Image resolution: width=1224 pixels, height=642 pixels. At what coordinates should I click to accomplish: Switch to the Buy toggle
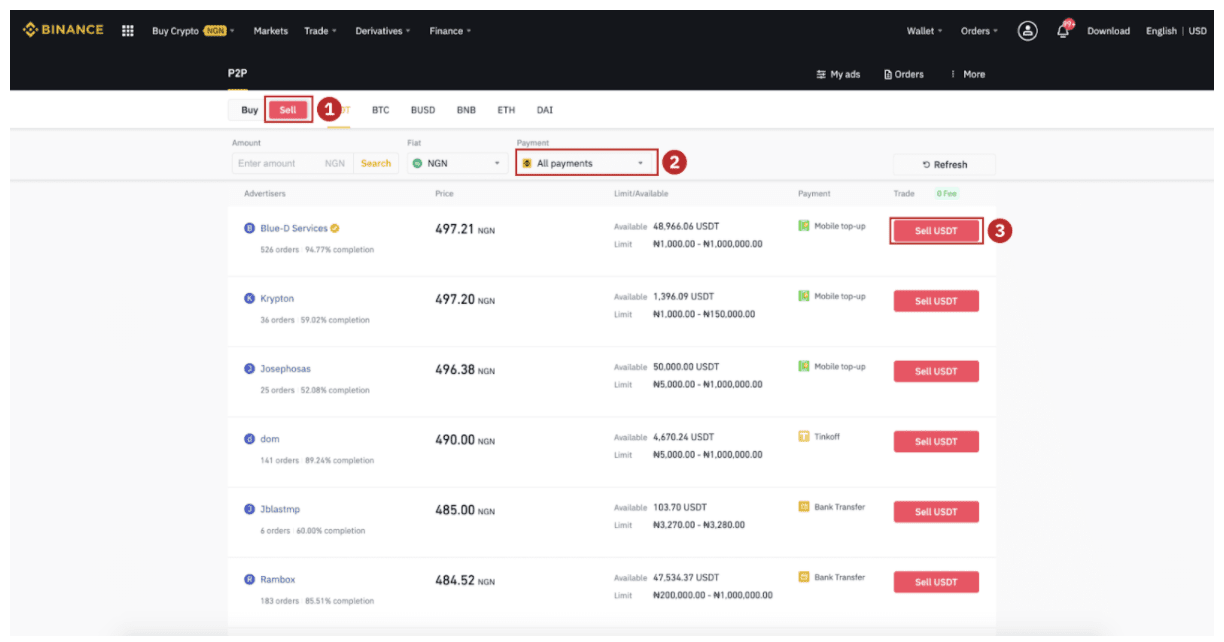(249, 110)
